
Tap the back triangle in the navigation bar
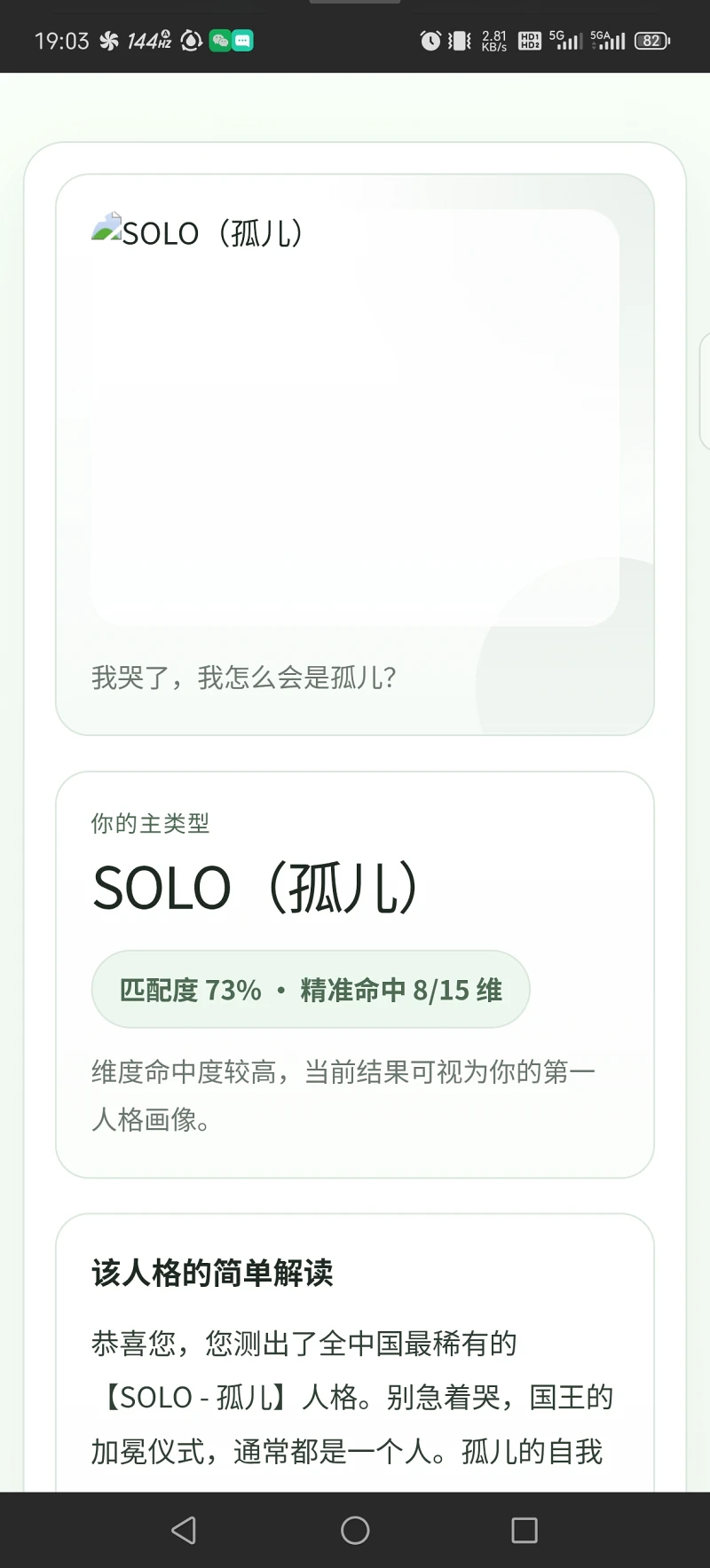click(x=182, y=1530)
